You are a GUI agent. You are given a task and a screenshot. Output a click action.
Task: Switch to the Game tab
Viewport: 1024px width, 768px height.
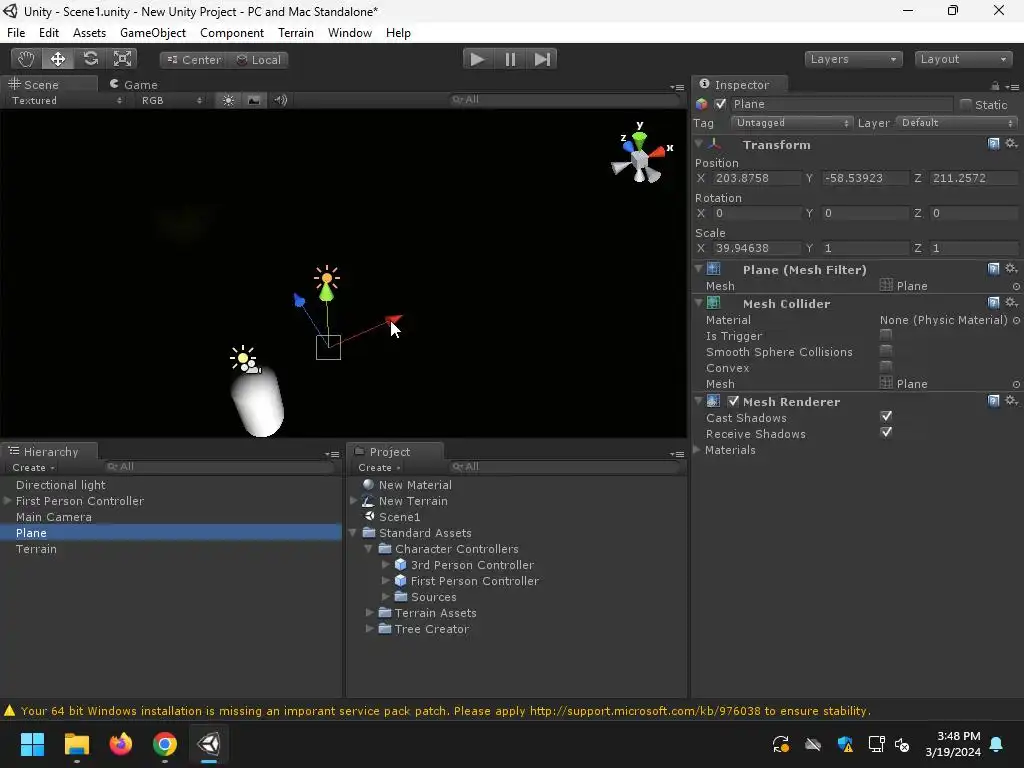(134, 84)
